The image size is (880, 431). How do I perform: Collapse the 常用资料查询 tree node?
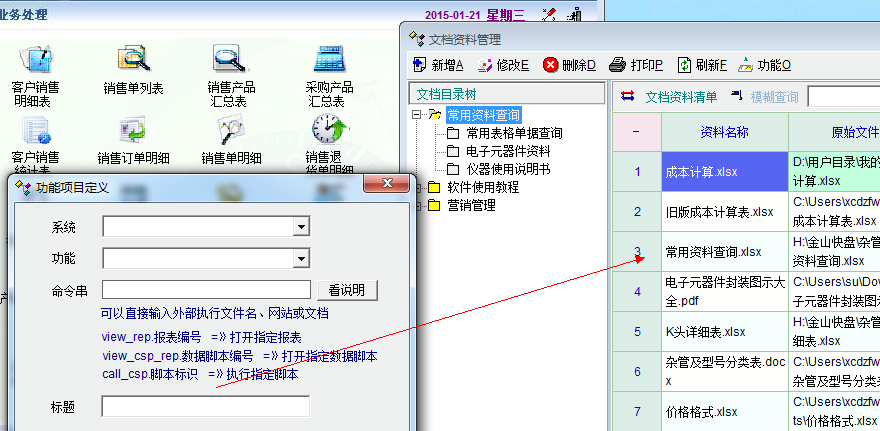[417, 115]
